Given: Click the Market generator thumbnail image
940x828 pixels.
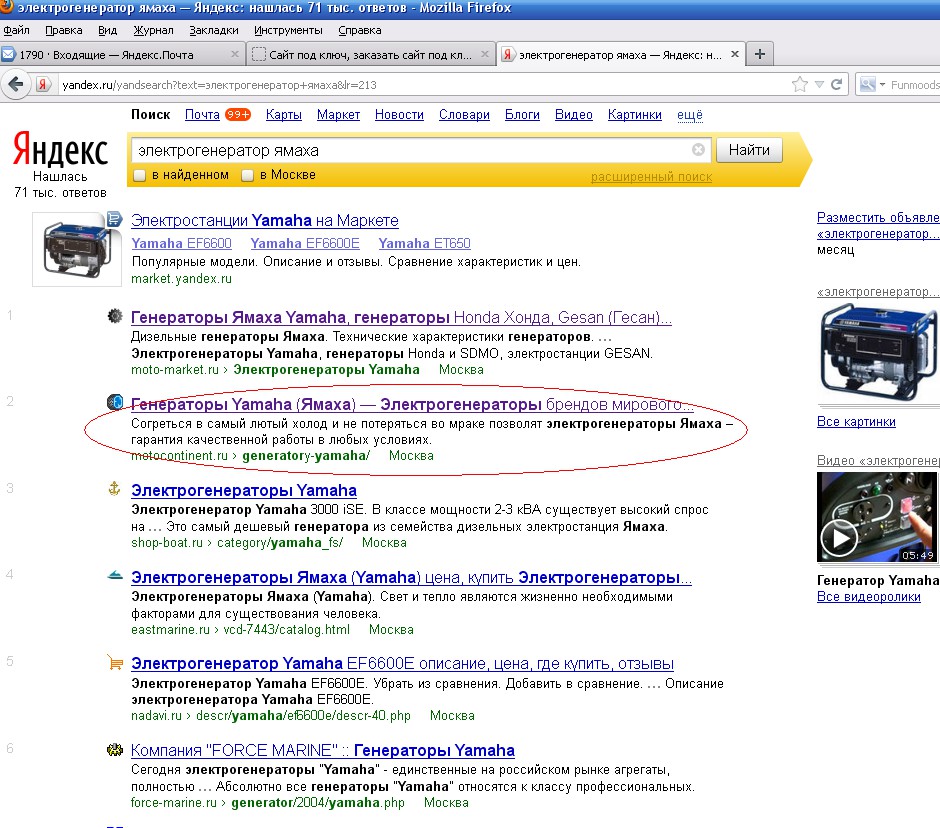Looking at the screenshot, I should [77, 249].
